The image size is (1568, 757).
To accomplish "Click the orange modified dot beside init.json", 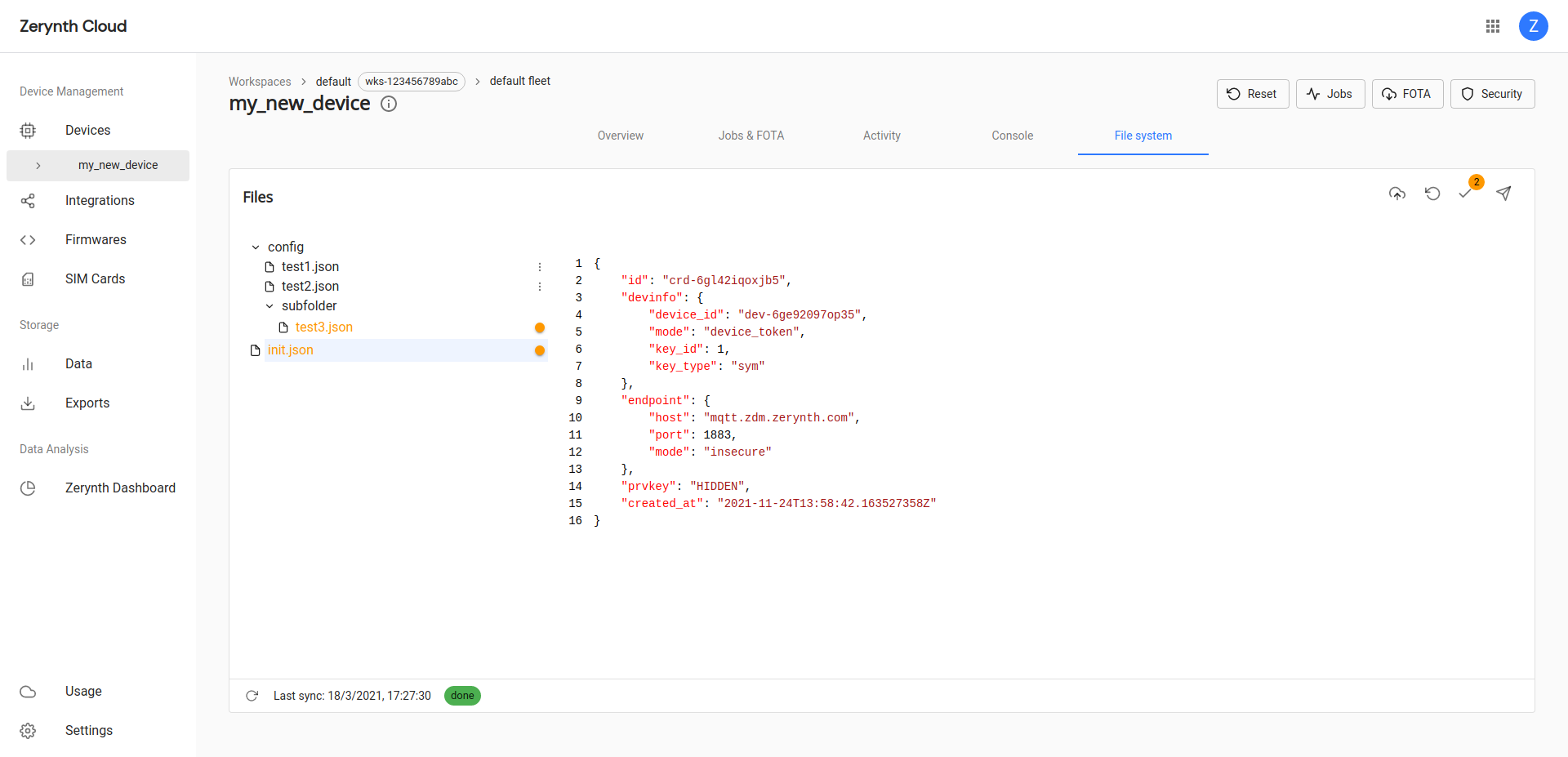I will point(540,350).
